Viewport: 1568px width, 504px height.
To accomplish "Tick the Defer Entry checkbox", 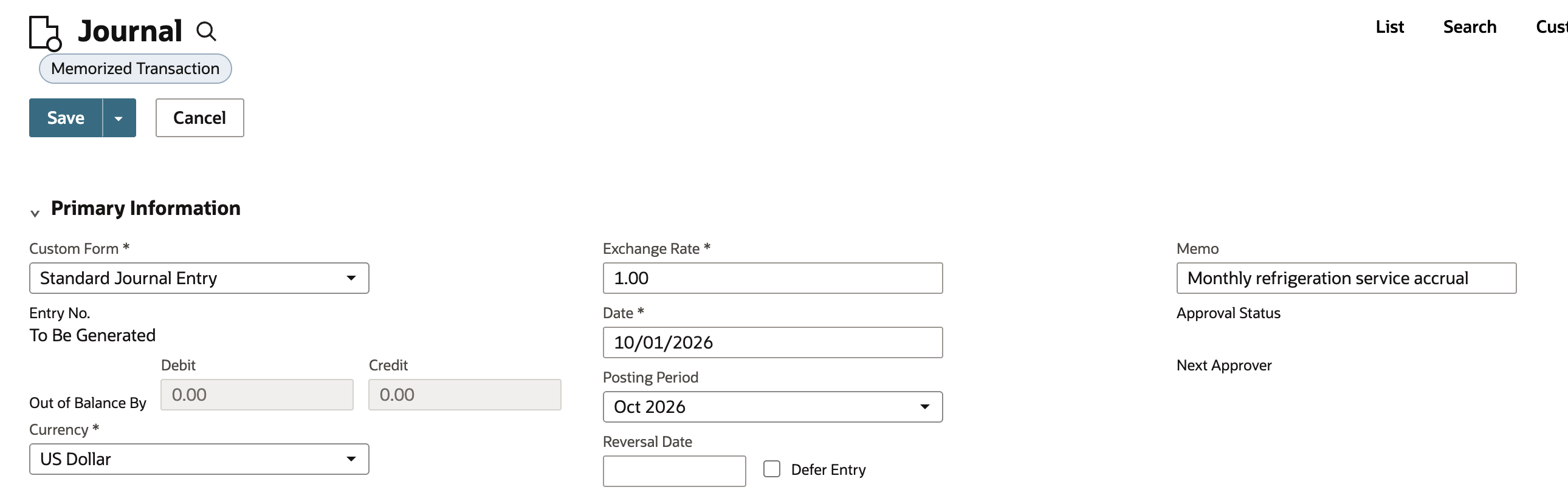I will tap(772, 469).
